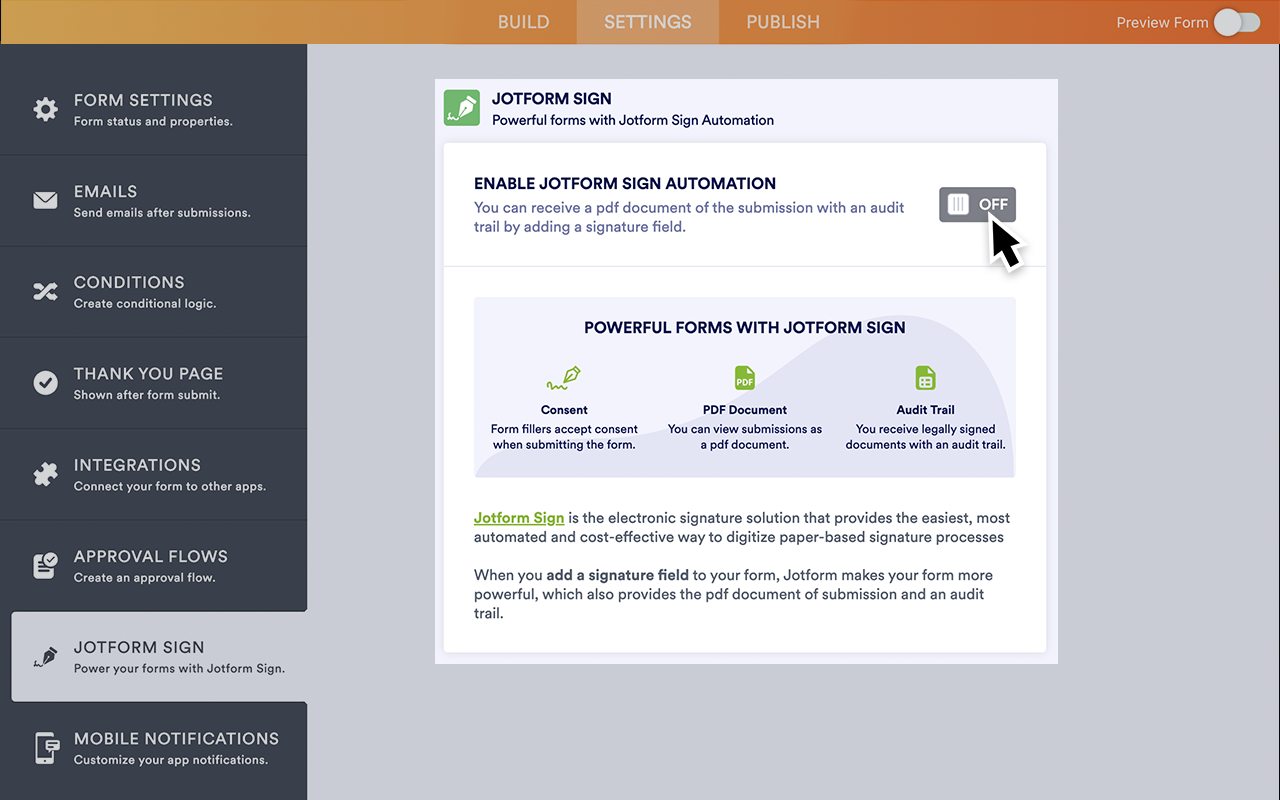This screenshot has width=1280, height=800.
Task: Click the Mobile Notifications phone icon
Action: pyautogui.click(x=45, y=747)
